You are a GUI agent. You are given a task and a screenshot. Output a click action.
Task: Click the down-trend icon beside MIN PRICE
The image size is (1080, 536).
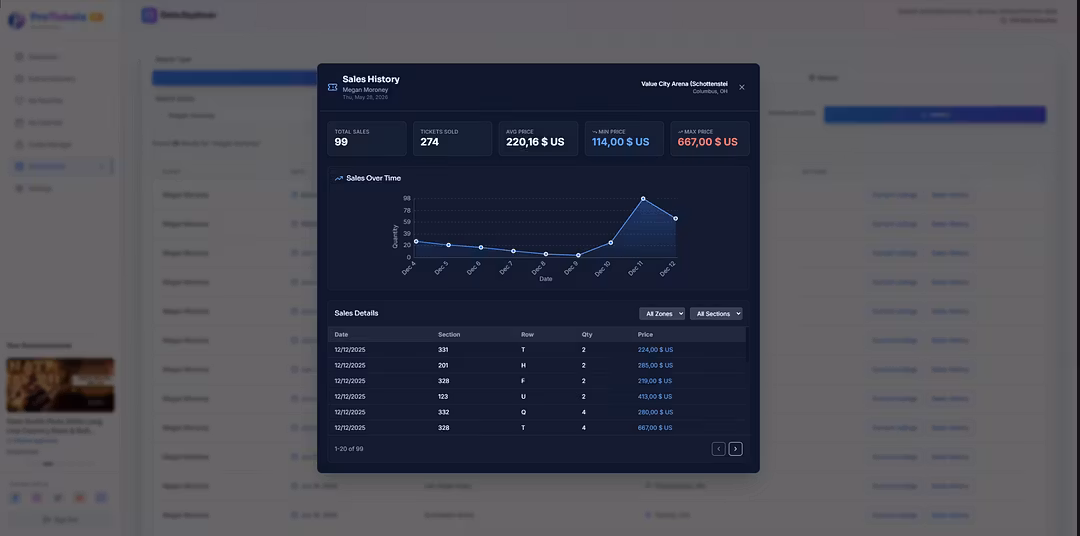point(595,131)
